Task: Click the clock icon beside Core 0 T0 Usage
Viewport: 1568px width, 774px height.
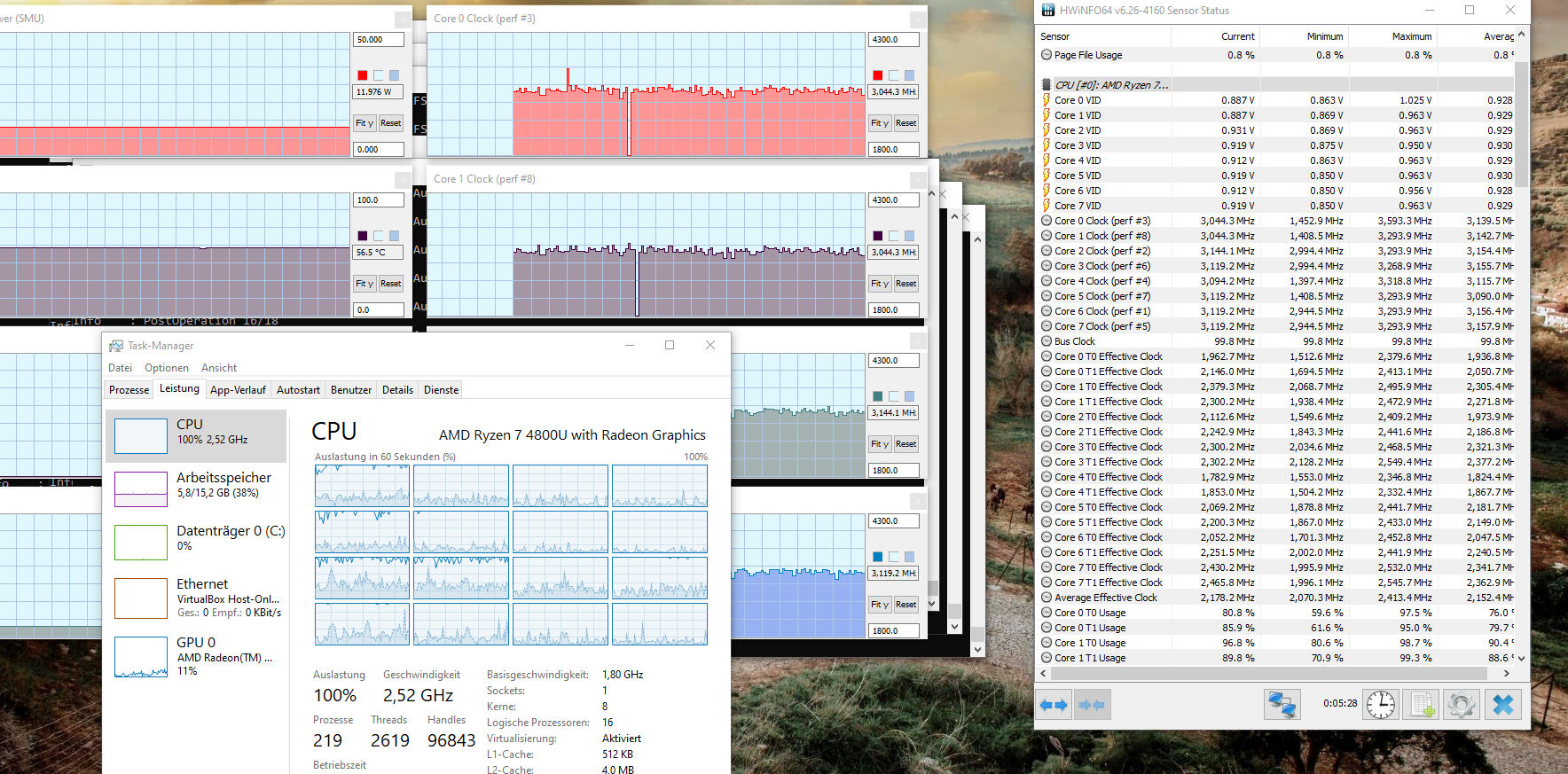Action: click(1047, 613)
